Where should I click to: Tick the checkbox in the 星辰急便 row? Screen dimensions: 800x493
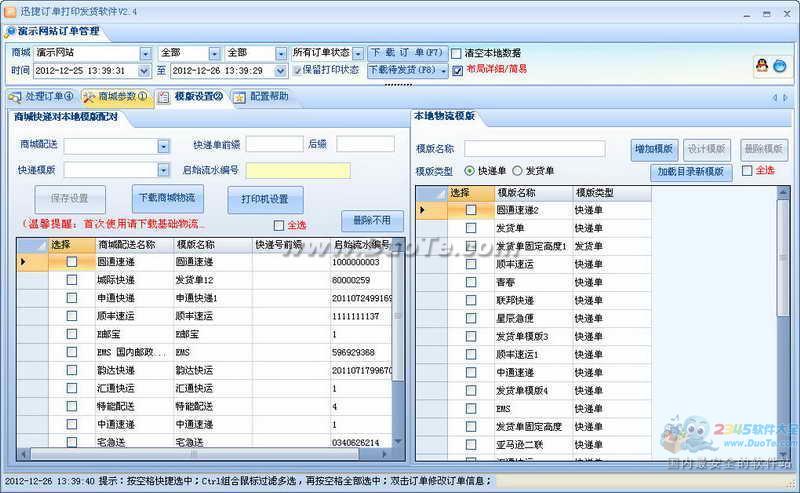[x=471, y=318]
